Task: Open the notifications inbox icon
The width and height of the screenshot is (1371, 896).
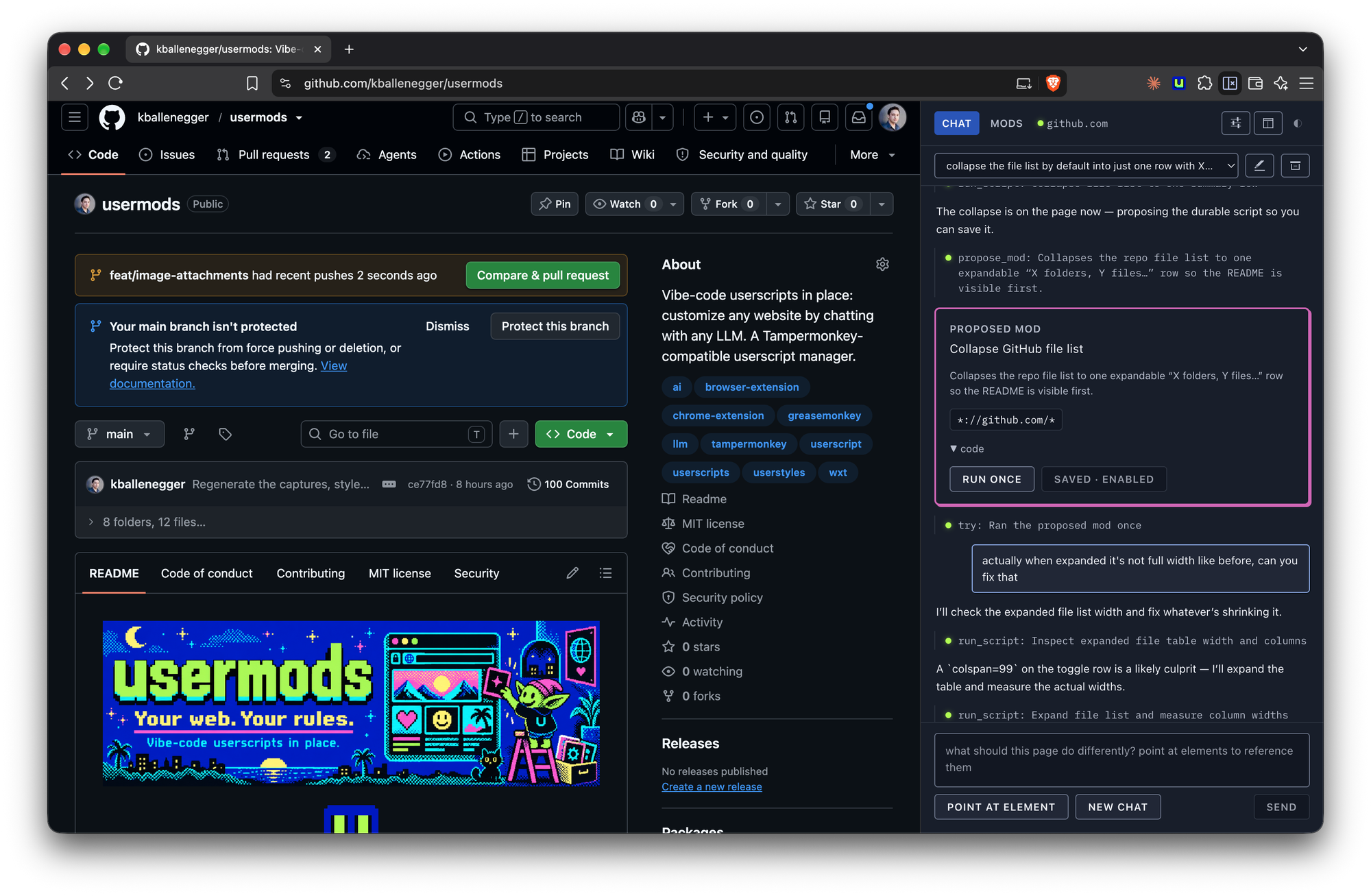Action: pos(859,117)
